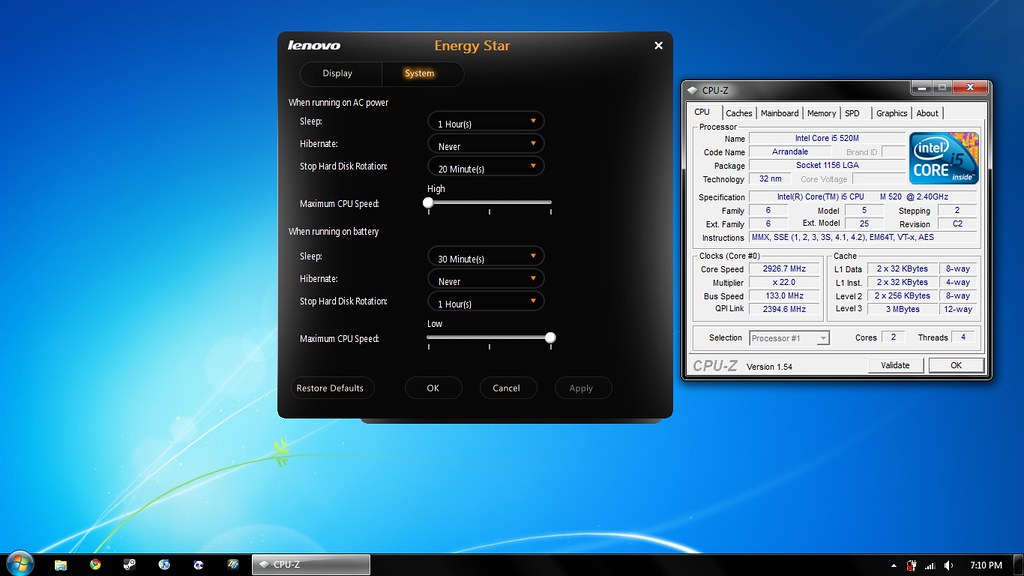Select the CPU tab in CPU-Z
1024x576 pixels.
[x=702, y=112]
